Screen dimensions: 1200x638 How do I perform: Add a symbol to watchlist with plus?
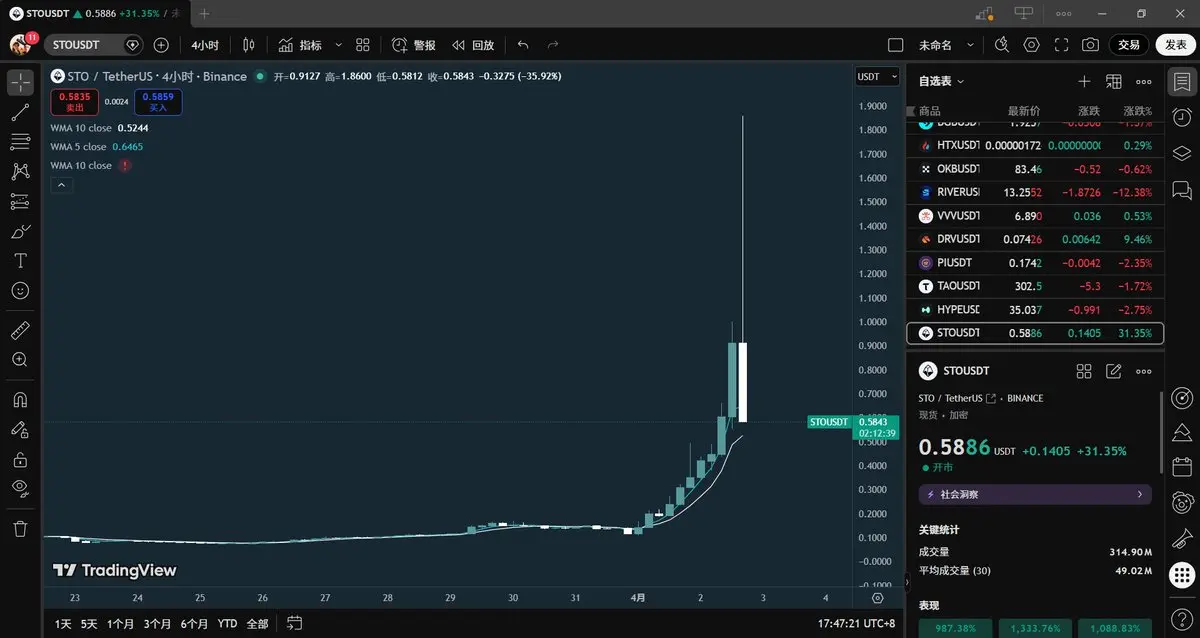(x=1084, y=81)
